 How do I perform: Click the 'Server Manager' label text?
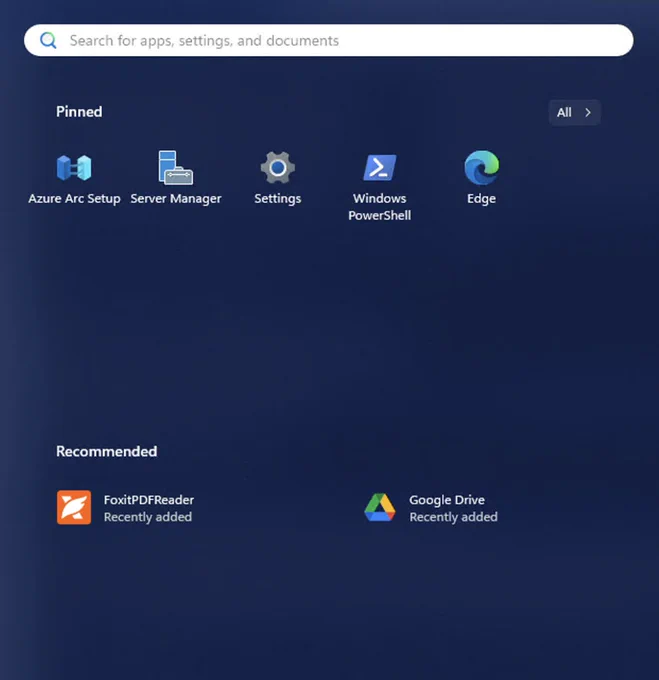coord(176,199)
